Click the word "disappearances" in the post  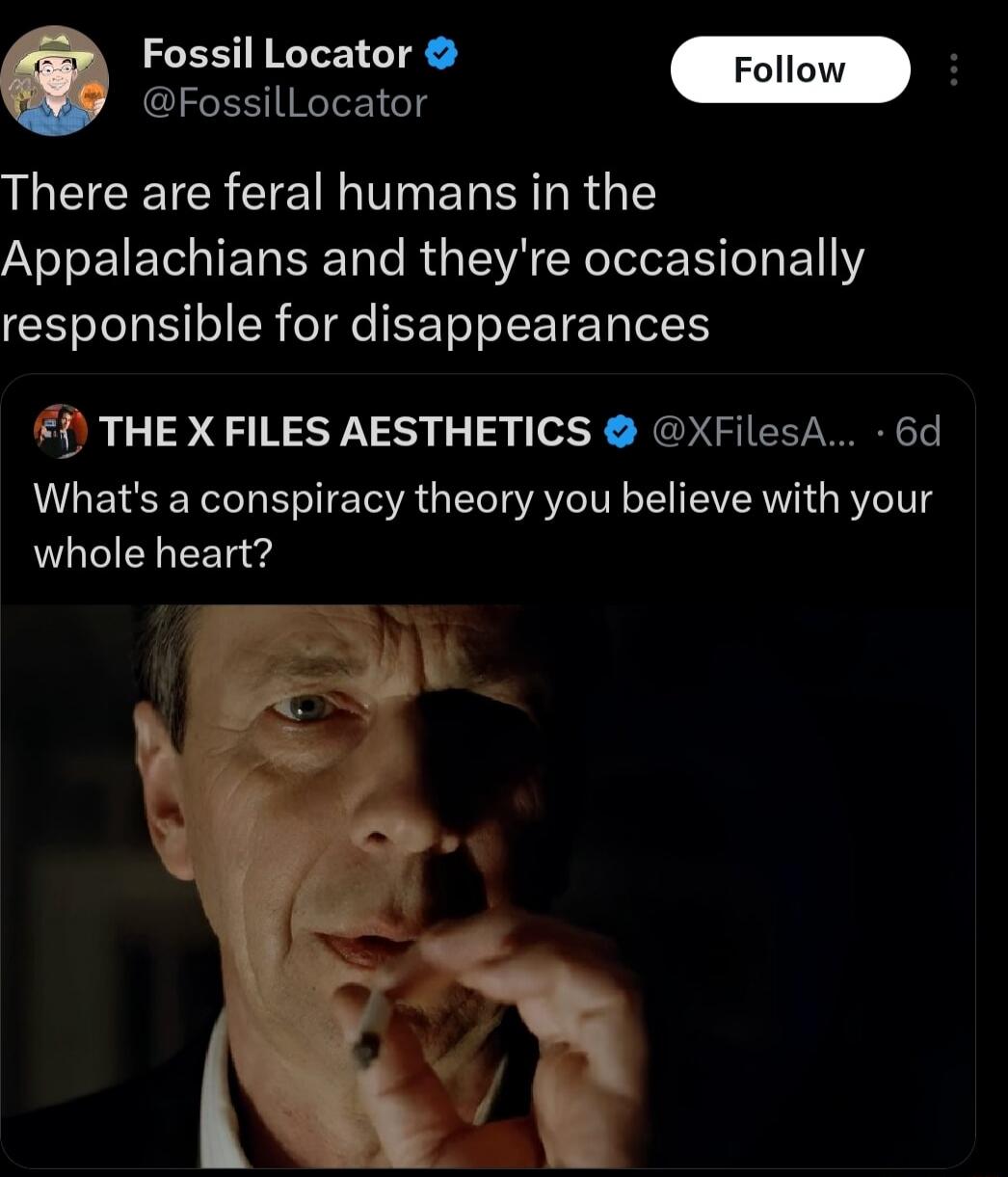[x=529, y=324]
